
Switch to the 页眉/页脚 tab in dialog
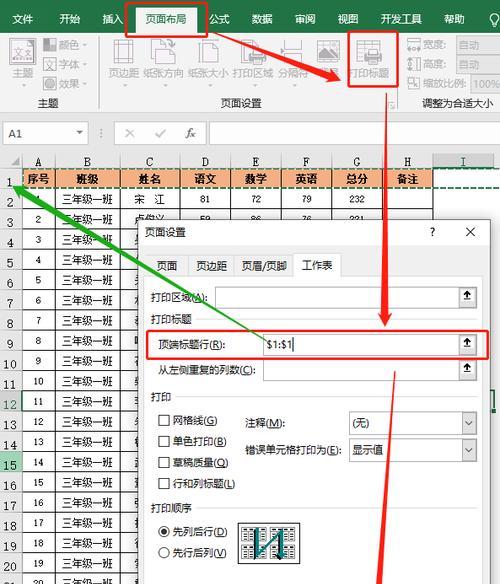[x=264, y=266]
